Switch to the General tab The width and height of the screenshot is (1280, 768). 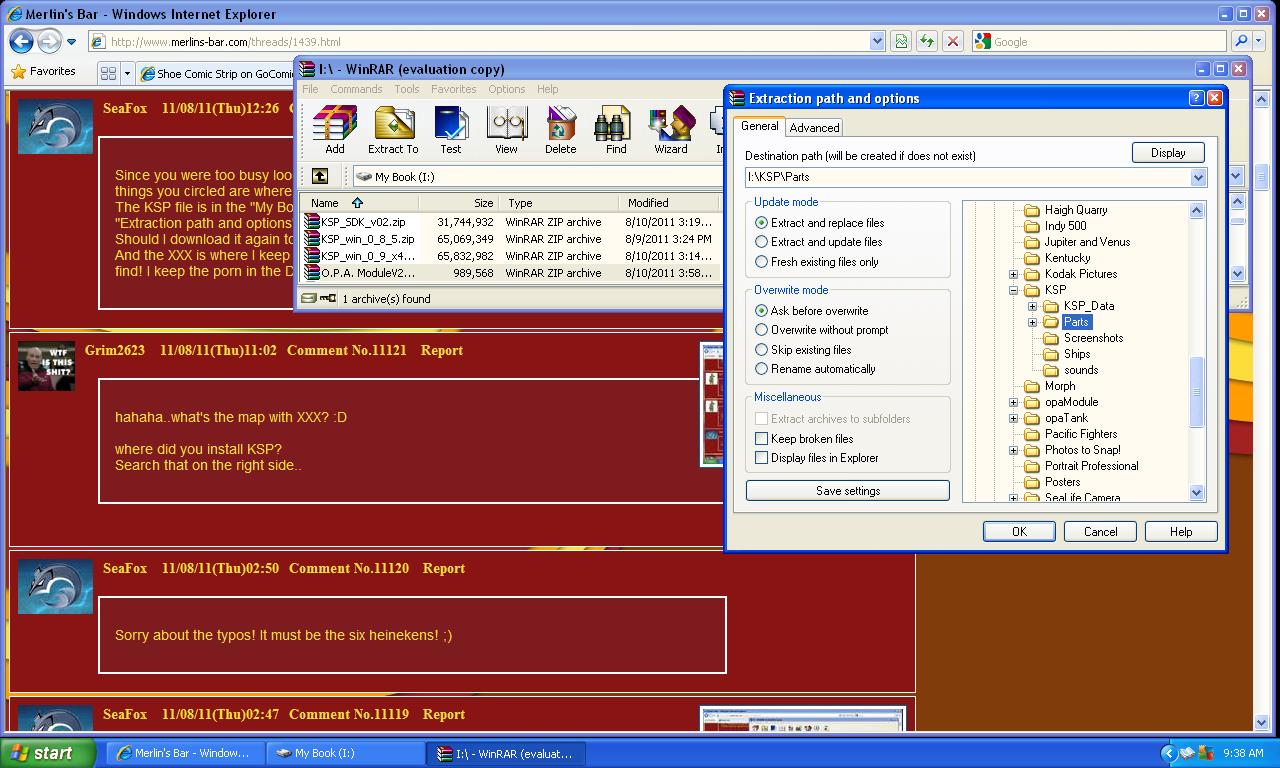pos(759,126)
